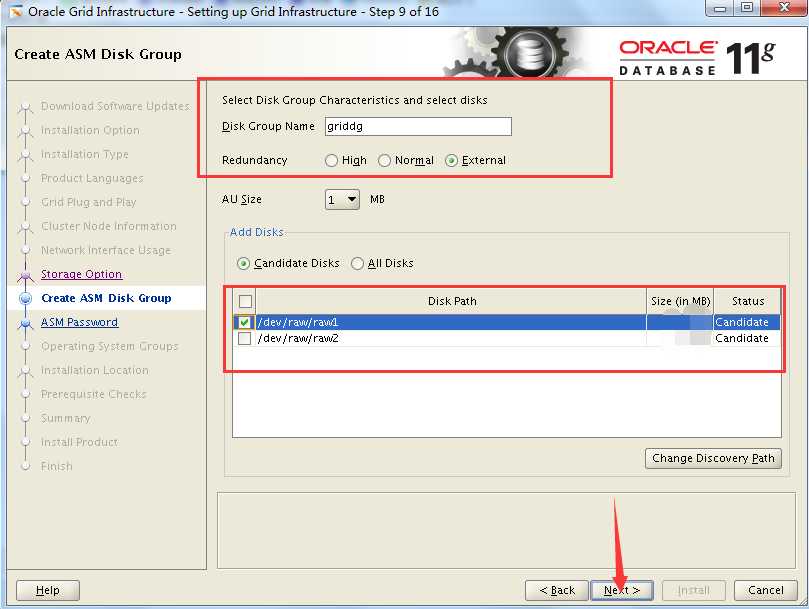Click the Create ASM Disk Group step bullet icon
This screenshot has height=609, width=809.
tap(25, 299)
